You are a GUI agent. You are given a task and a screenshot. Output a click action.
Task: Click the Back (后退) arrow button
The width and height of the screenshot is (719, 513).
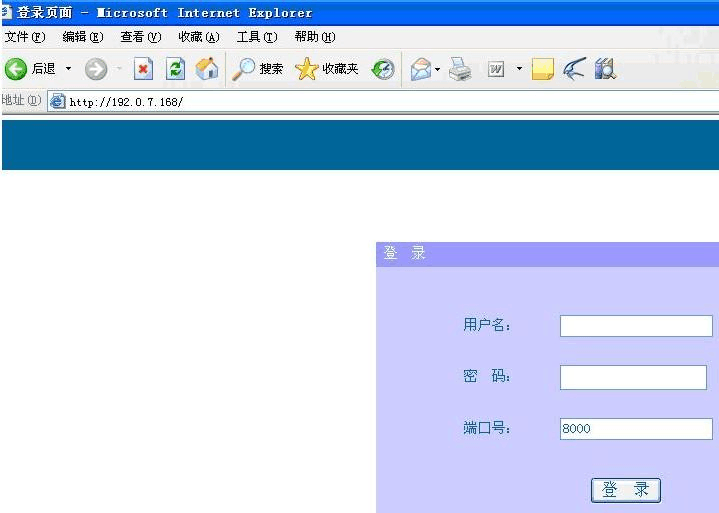[16, 69]
